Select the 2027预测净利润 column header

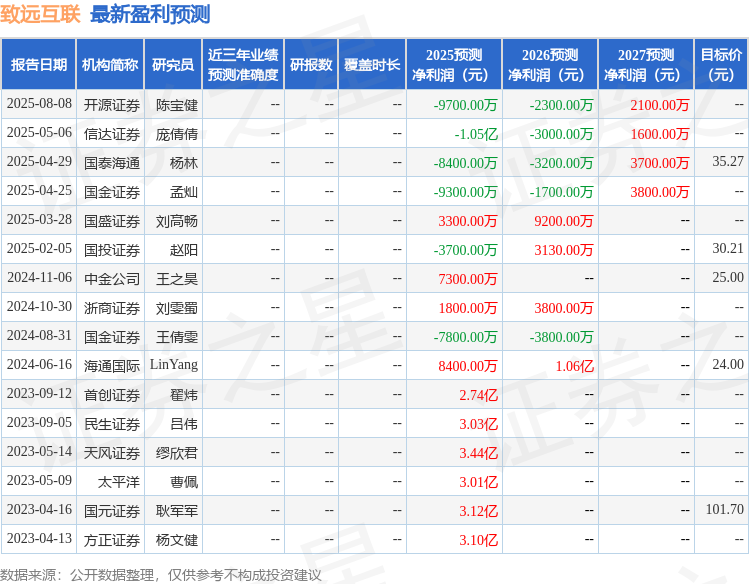click(646, 64)
